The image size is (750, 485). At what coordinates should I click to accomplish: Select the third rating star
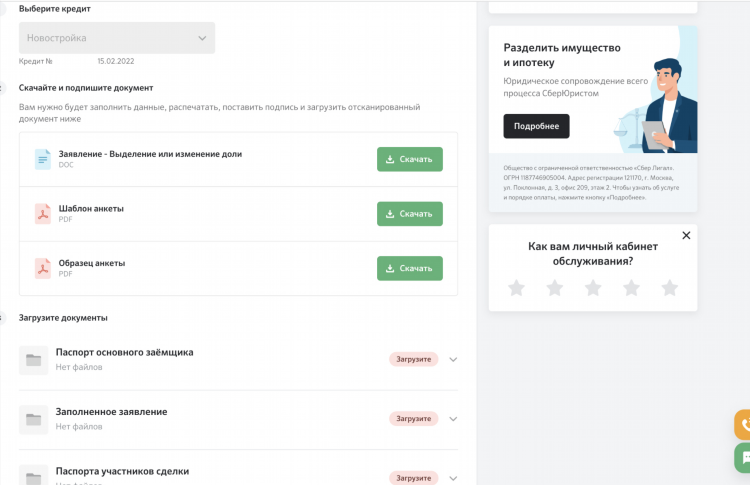click(593, 288)
